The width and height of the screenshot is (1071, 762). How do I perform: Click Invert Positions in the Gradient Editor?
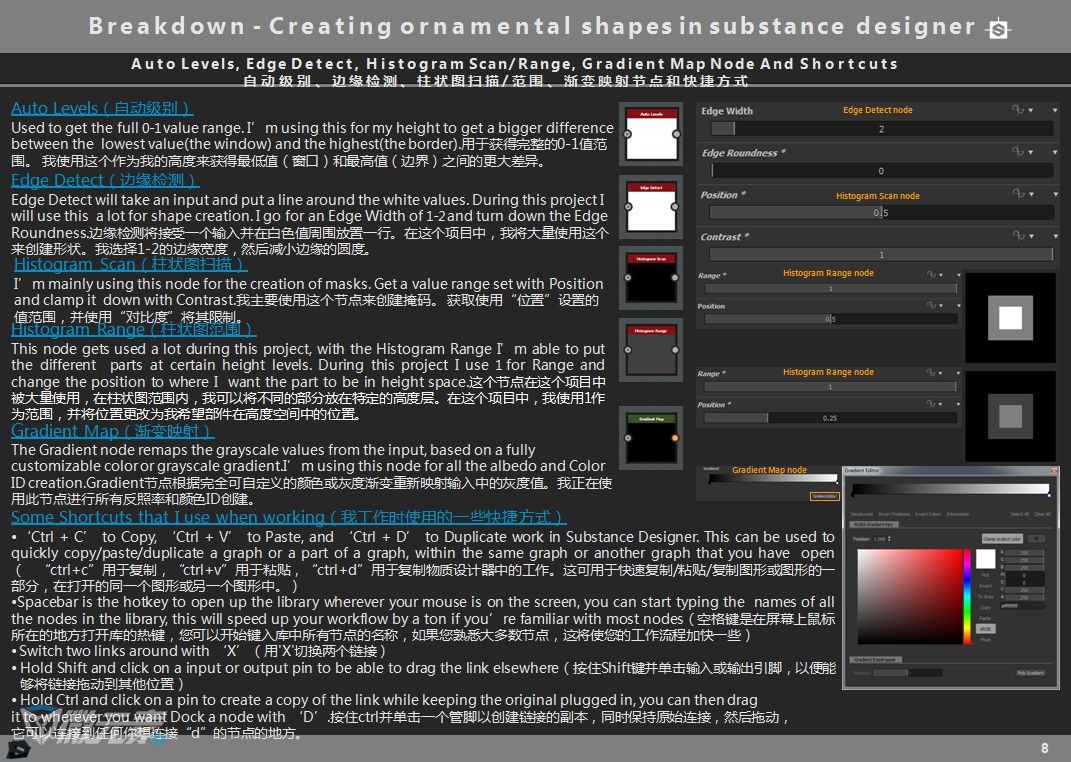(893, 514)
